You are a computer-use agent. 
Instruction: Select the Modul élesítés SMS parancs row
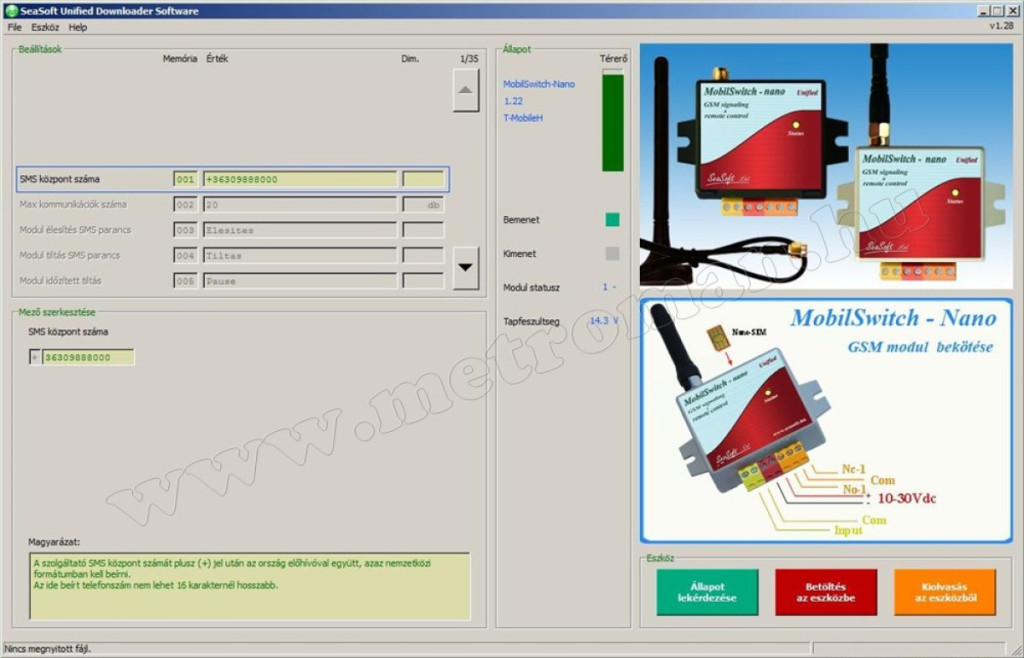(x=75, y=230)
